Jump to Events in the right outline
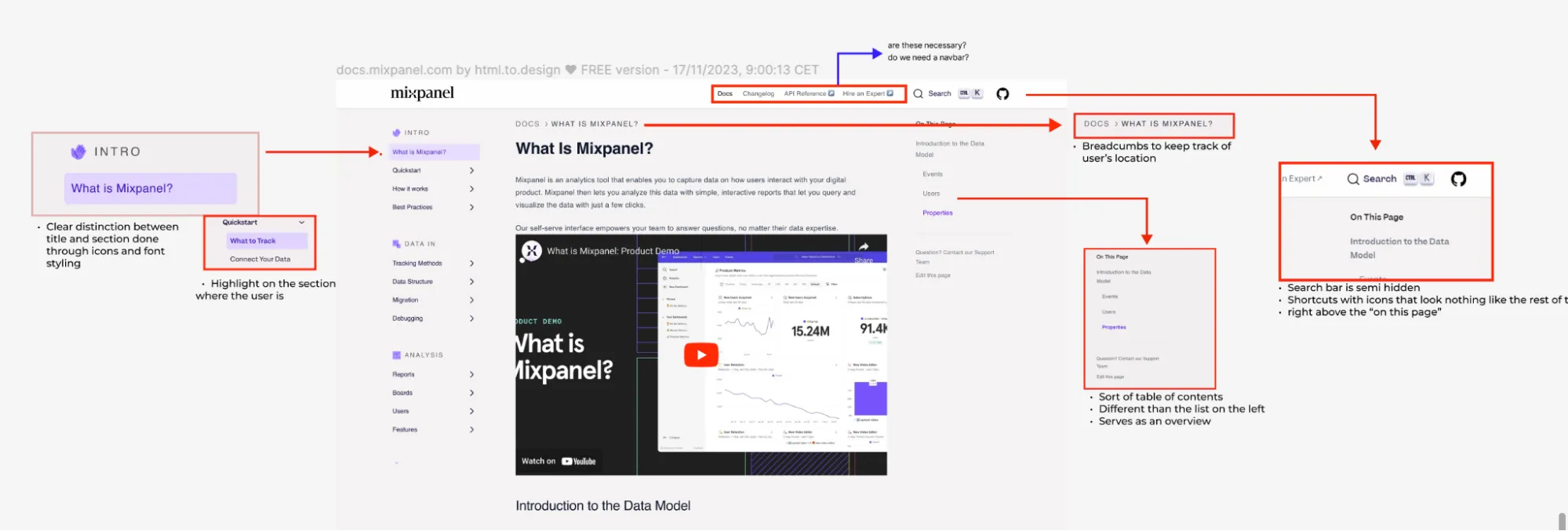This screenshot has width=1568, height=531. pyautogui.click(x=933, y=174)
